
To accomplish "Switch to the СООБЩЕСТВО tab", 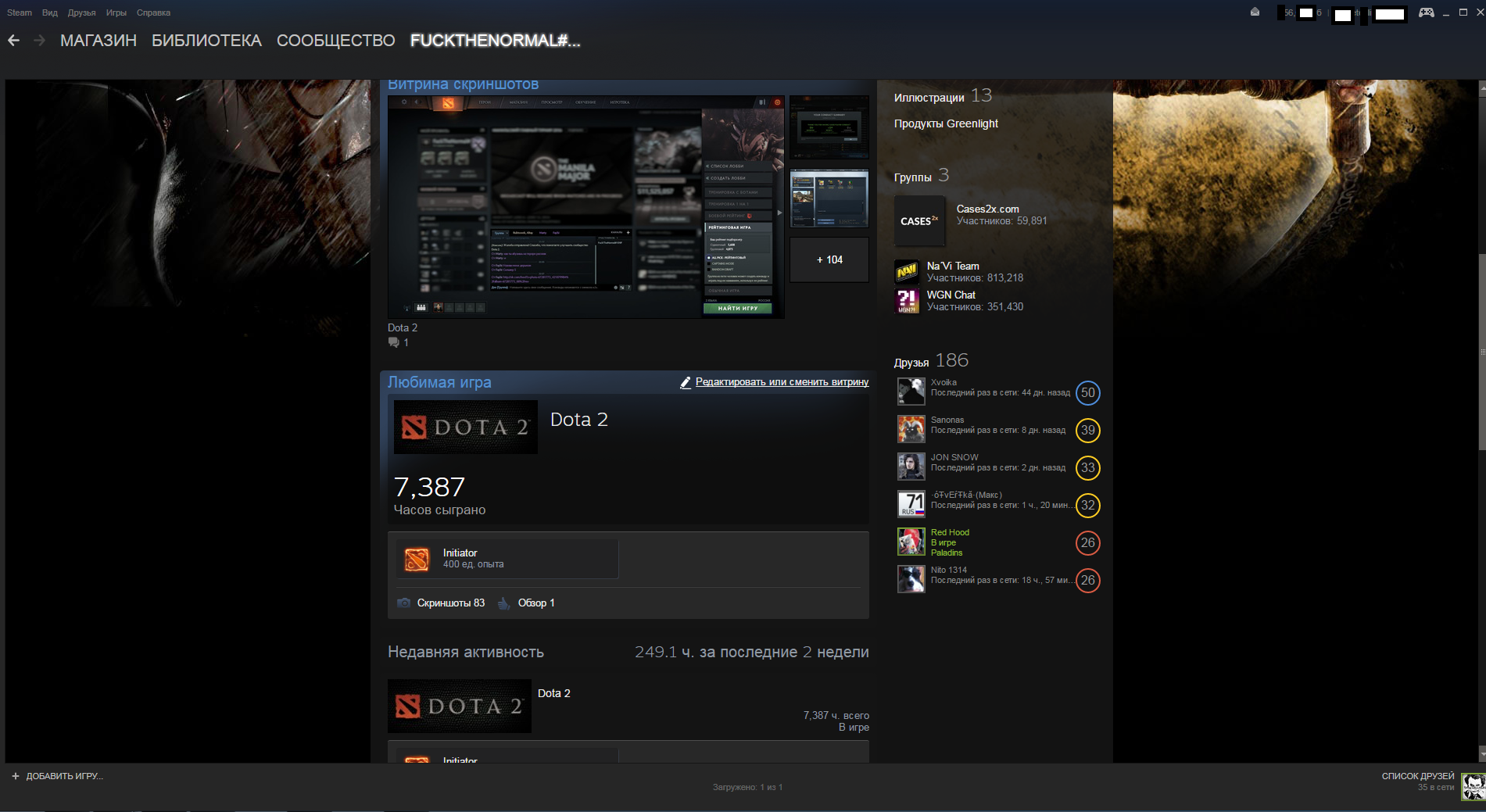I will (x=336, y=41).
